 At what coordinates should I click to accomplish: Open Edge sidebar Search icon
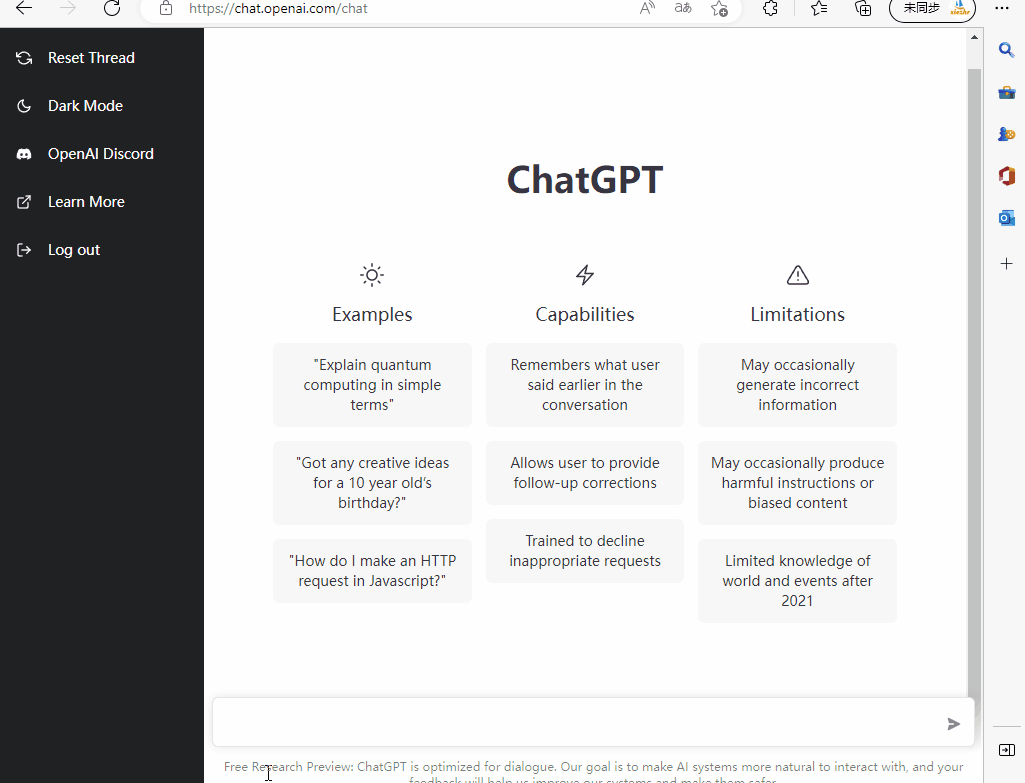[x=1007, y=50]
